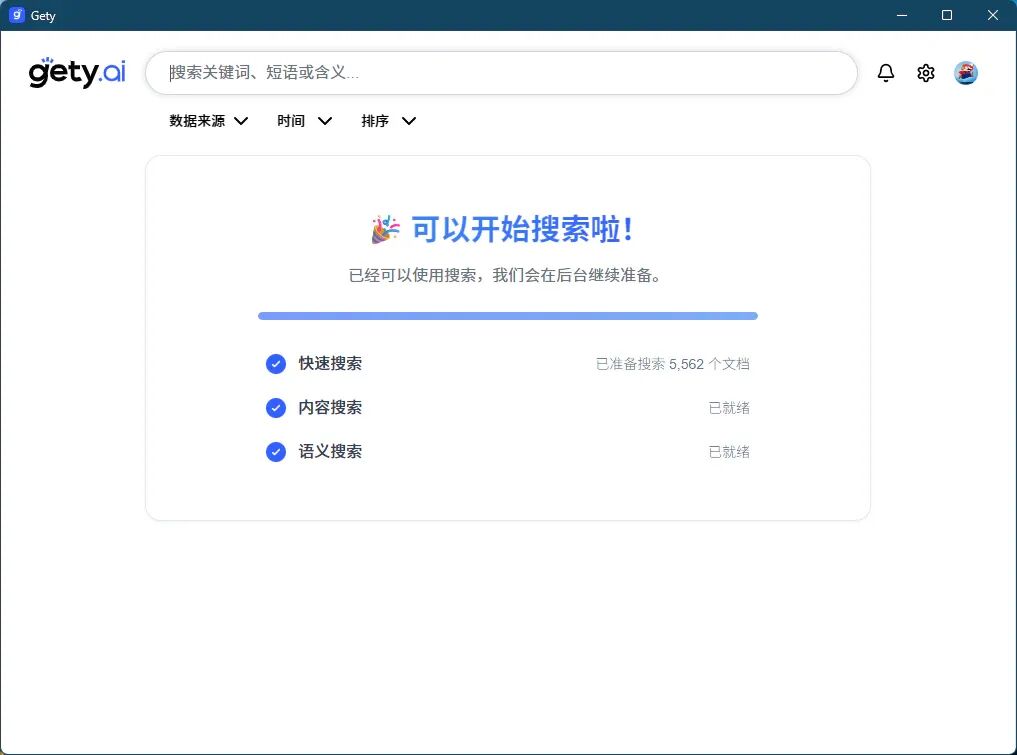Screen dimensions: 1017x755
Task: Click the 可以开始搜索啦! heading
Action: click(523, 230)
